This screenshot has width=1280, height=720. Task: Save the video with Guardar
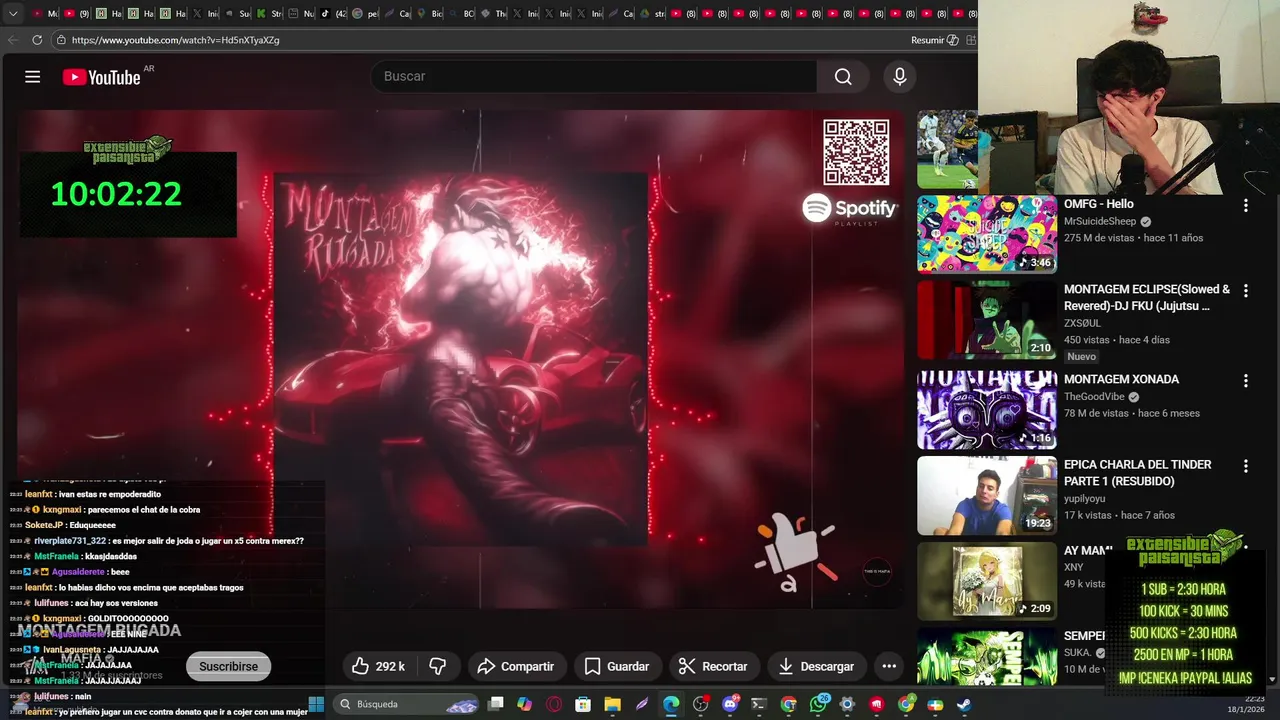[x=617, y=666]
